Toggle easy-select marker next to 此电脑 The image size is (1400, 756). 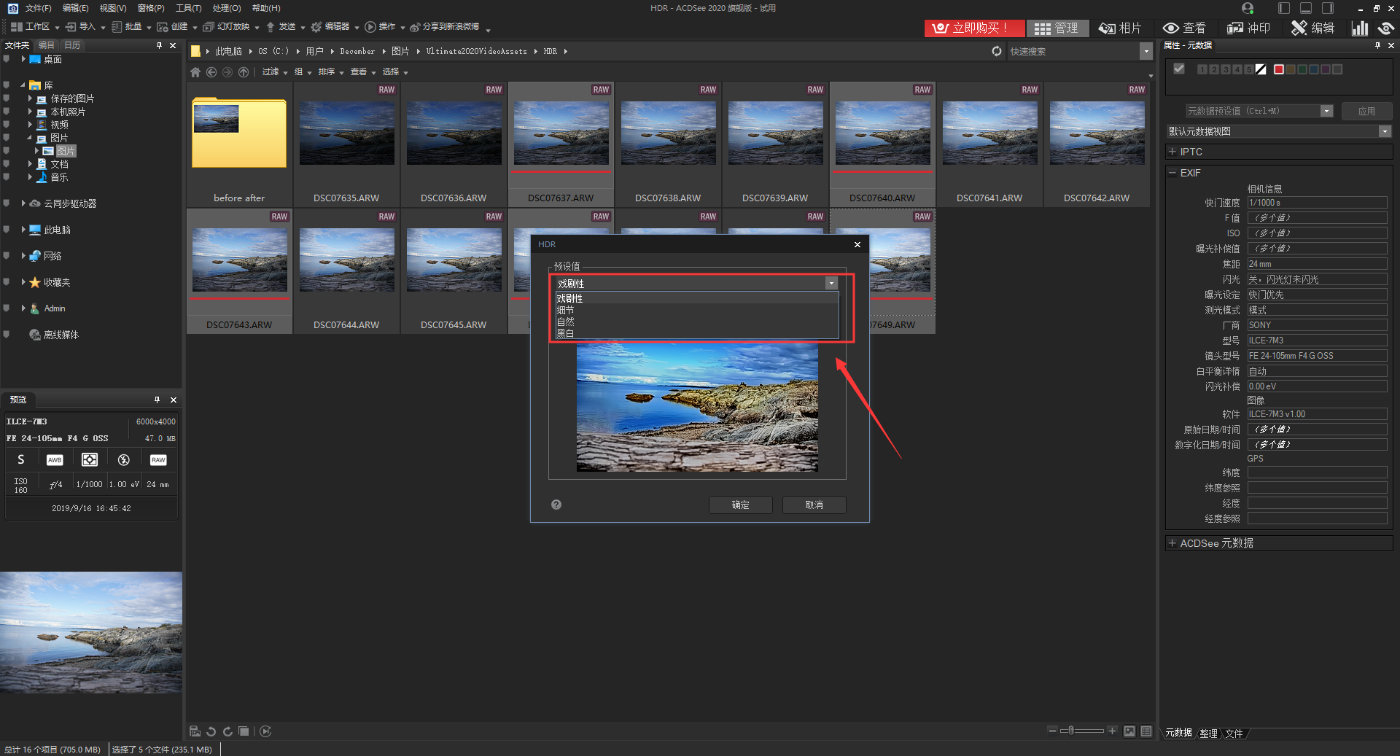pos(7,230)
